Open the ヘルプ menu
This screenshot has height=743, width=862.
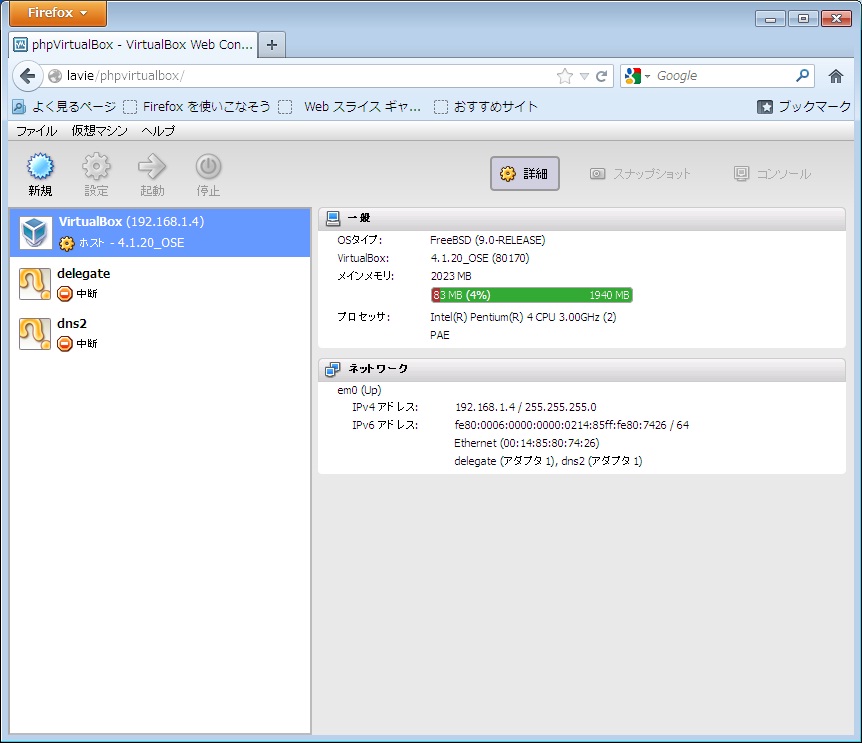[158, 131]
